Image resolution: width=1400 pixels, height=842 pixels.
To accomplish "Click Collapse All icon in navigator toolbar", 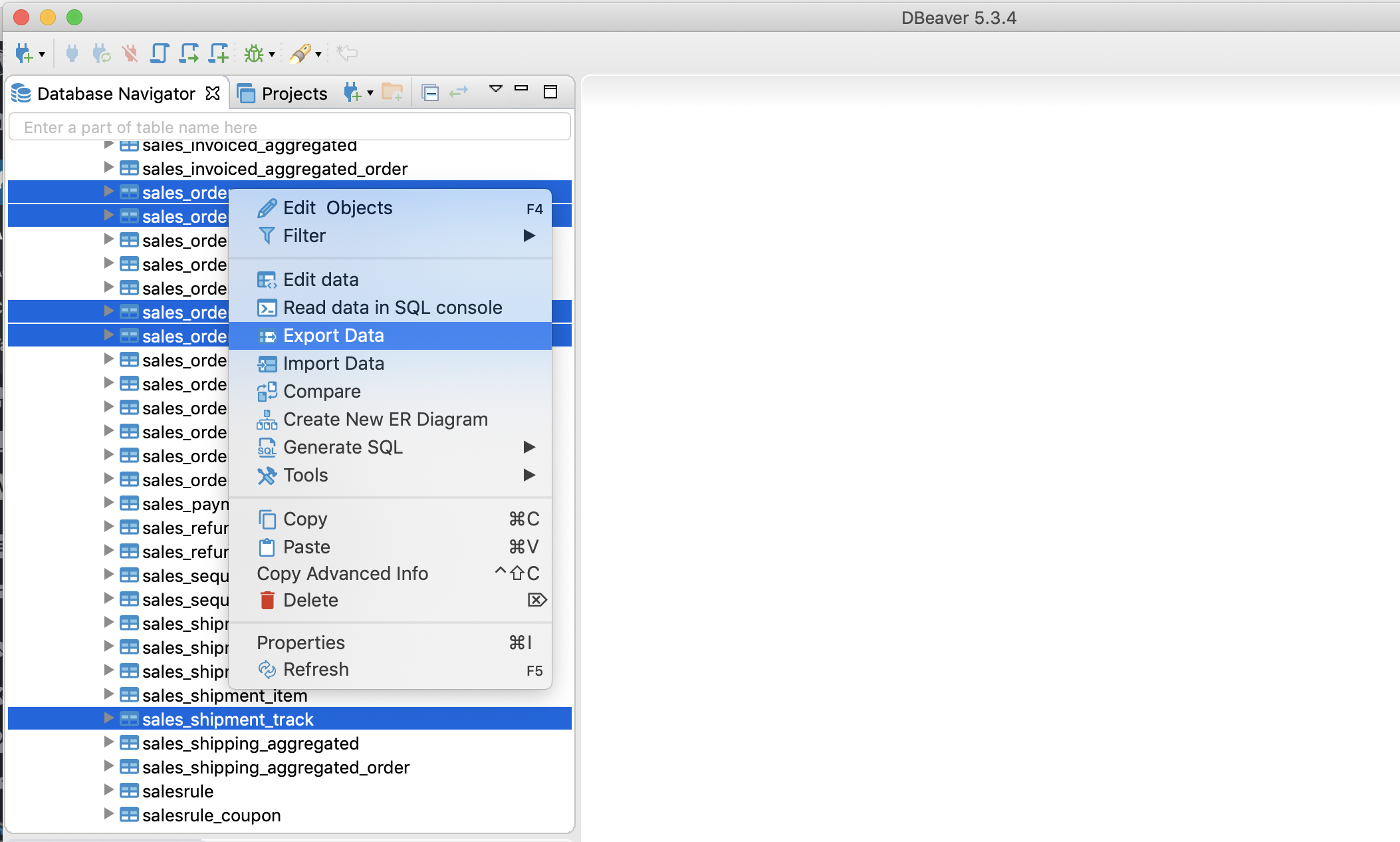I will [430, 93].
